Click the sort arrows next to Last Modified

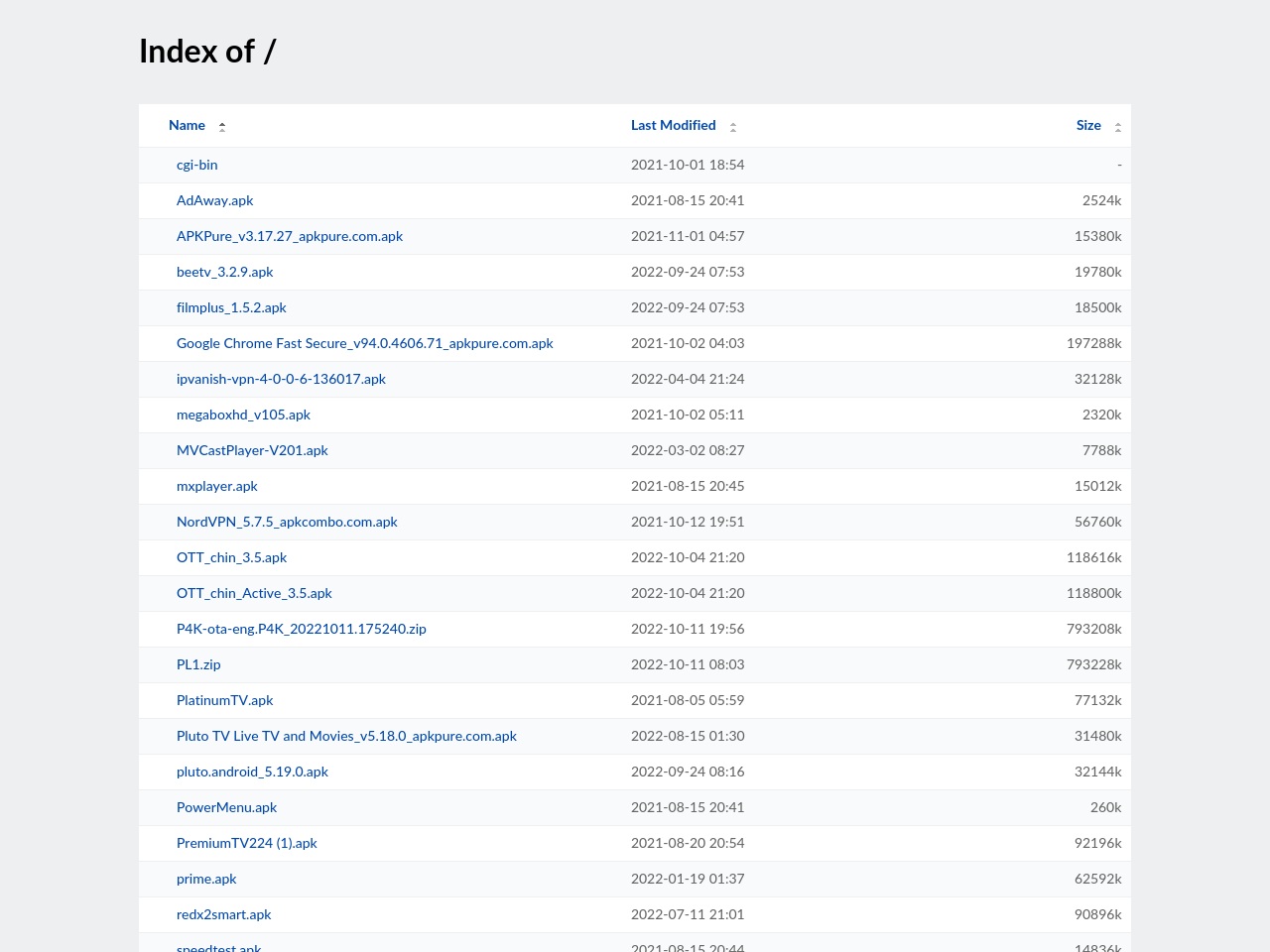[x=733, y=127]
